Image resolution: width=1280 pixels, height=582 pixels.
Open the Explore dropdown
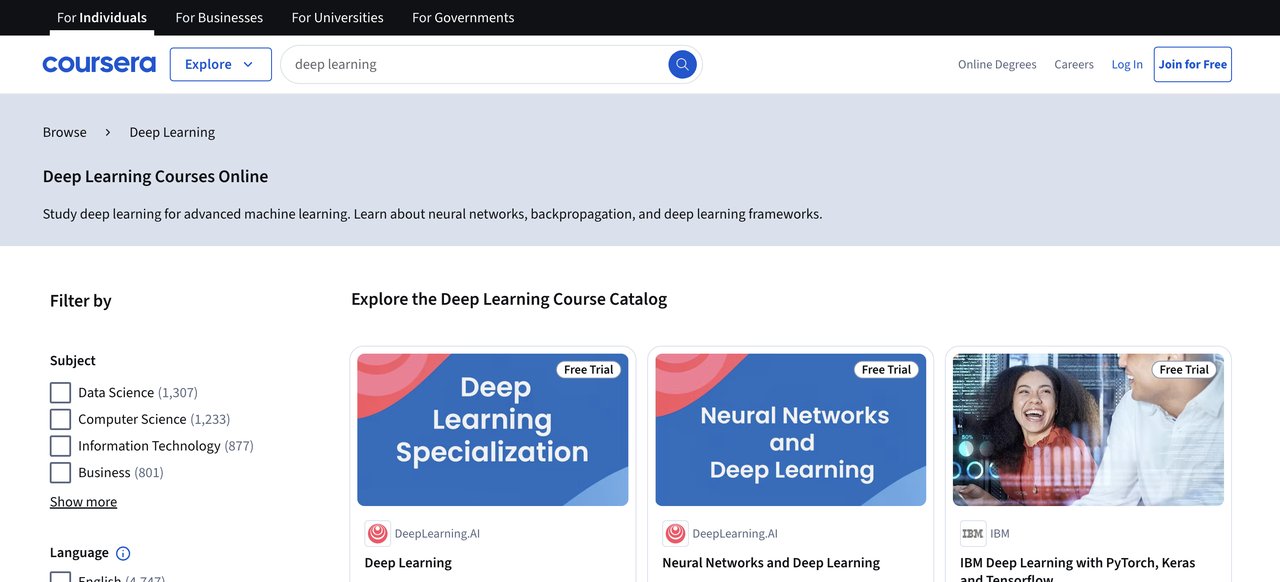coord(221,64)
